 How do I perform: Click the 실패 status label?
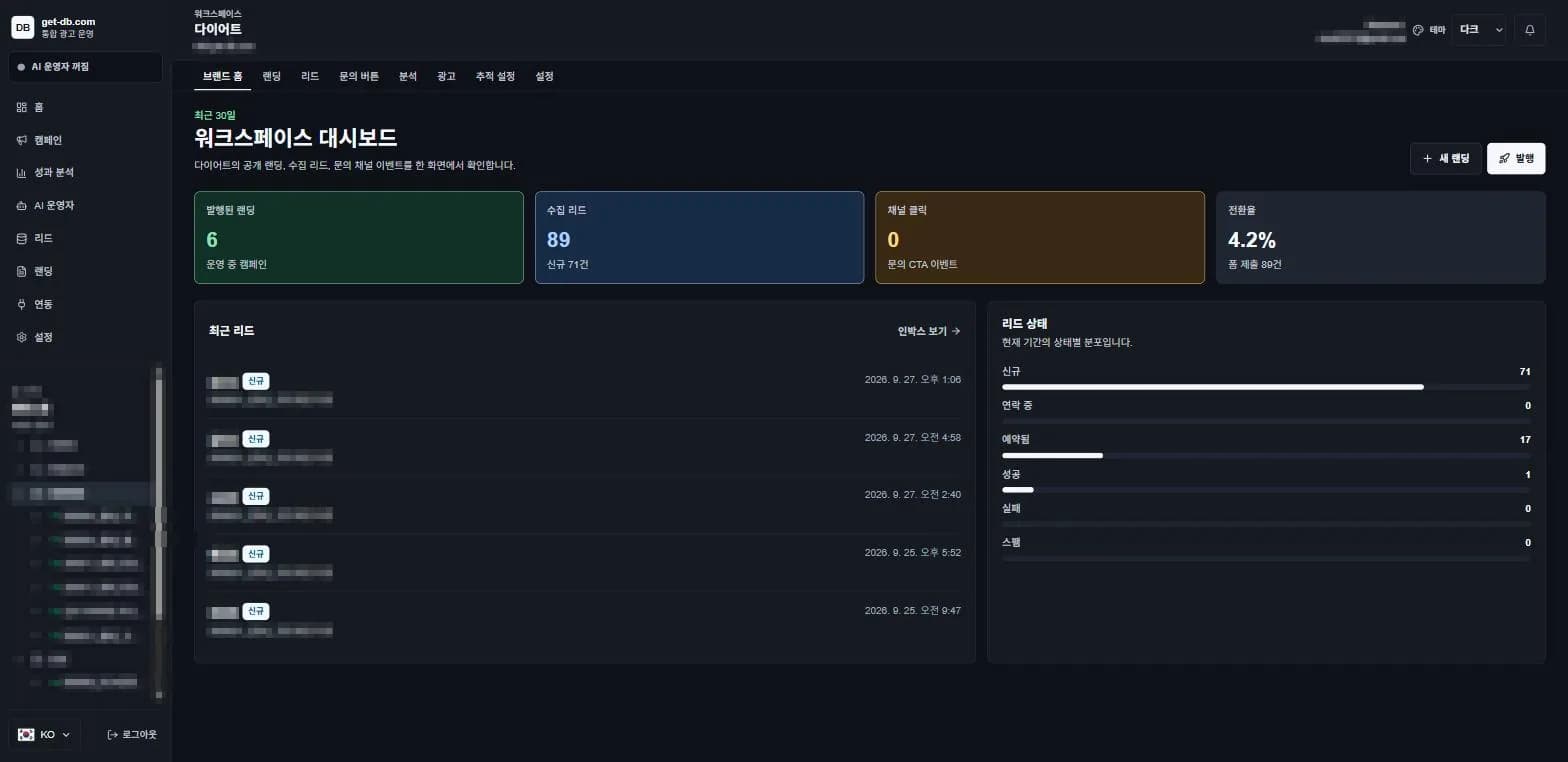pyautogui.click(x=1011, y=508)
